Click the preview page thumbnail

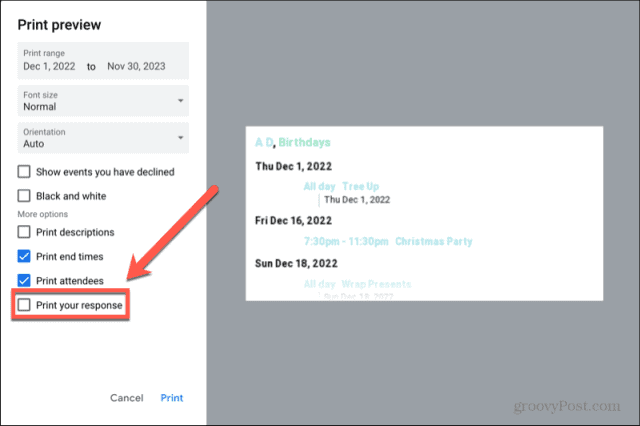(x=424, y=213)
